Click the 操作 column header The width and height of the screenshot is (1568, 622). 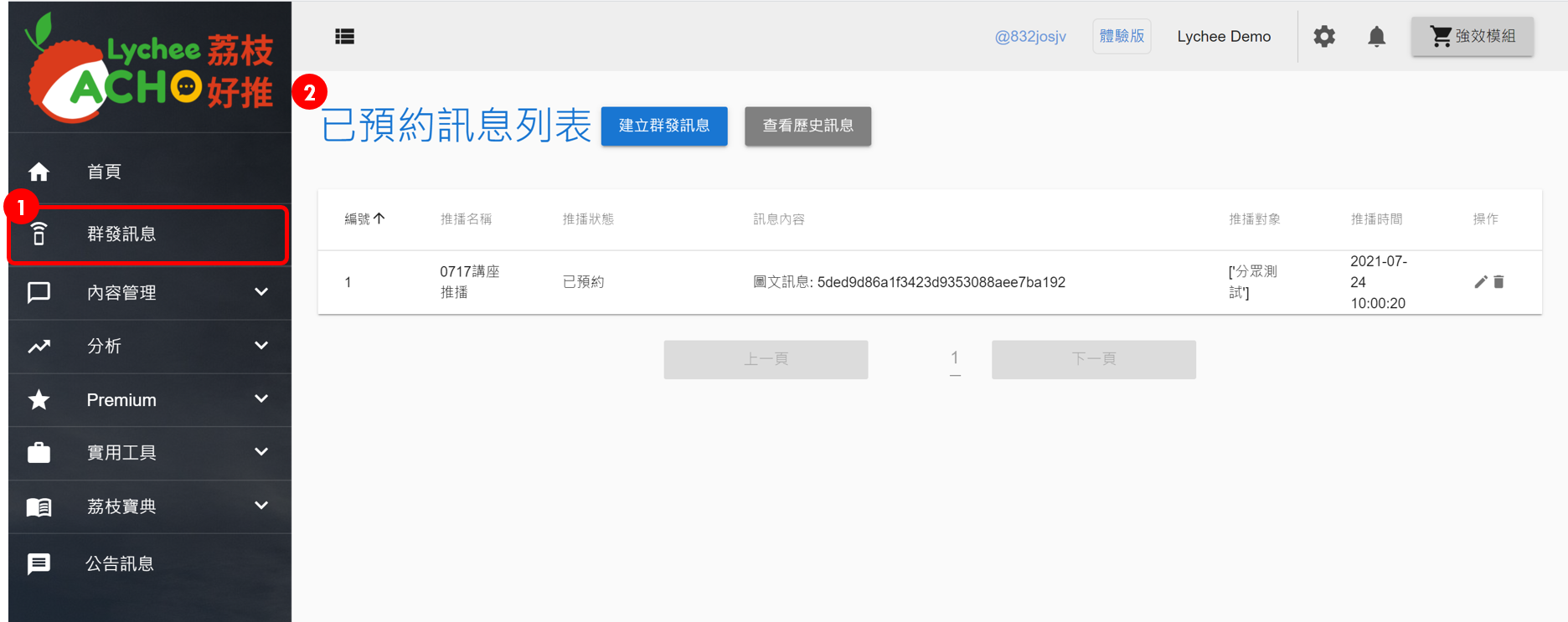click(1486, 218)
